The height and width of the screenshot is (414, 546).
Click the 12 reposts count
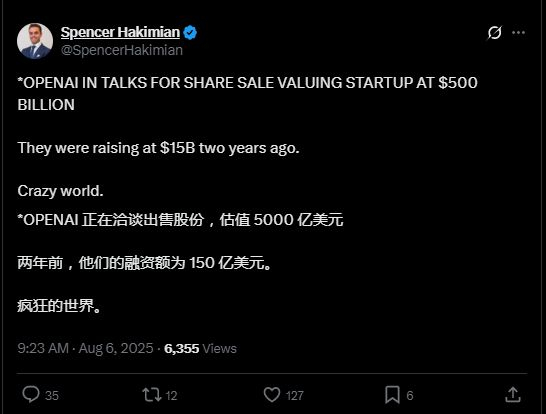tap(171, 396)
